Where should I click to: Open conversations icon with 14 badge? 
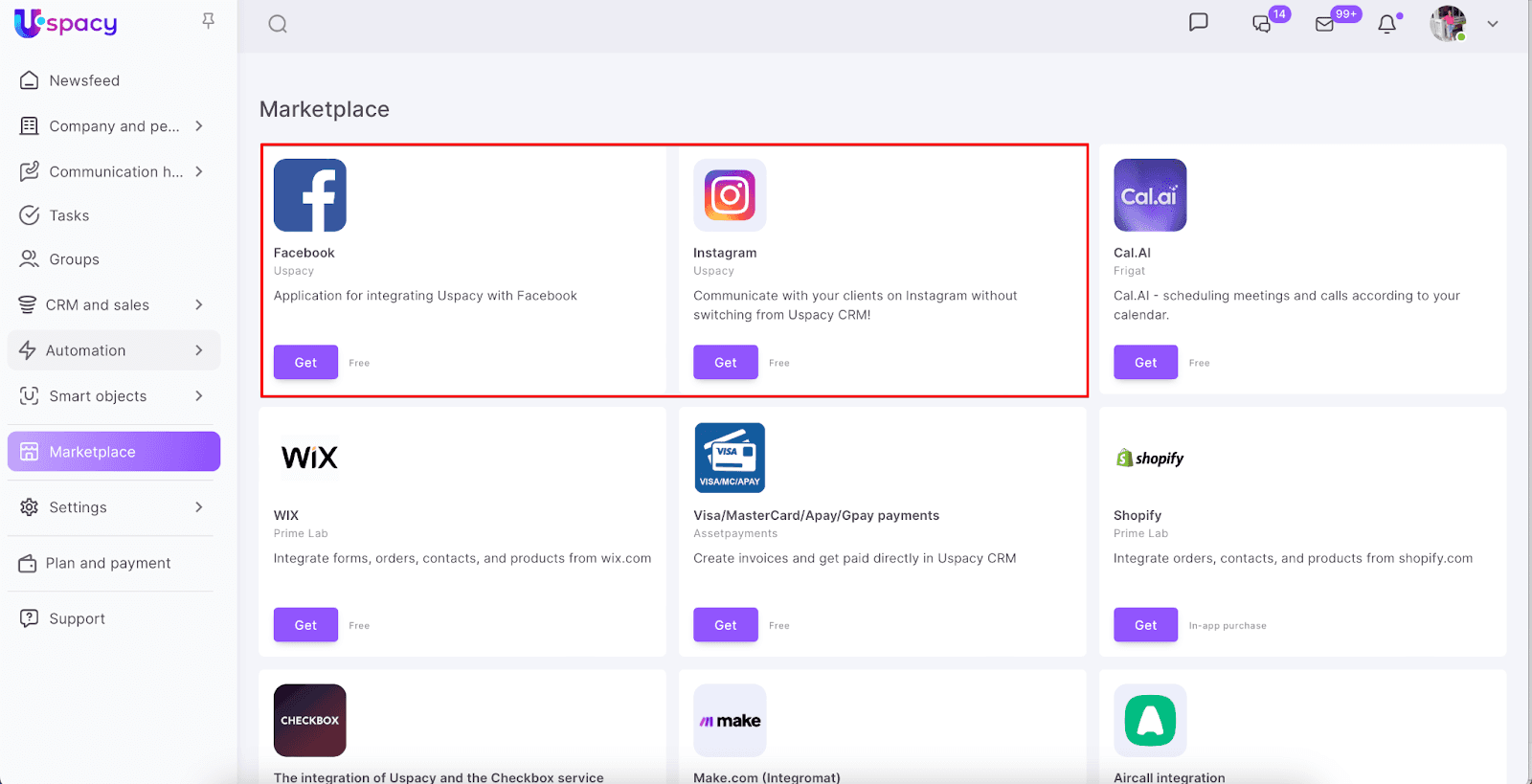[1262, 24]
